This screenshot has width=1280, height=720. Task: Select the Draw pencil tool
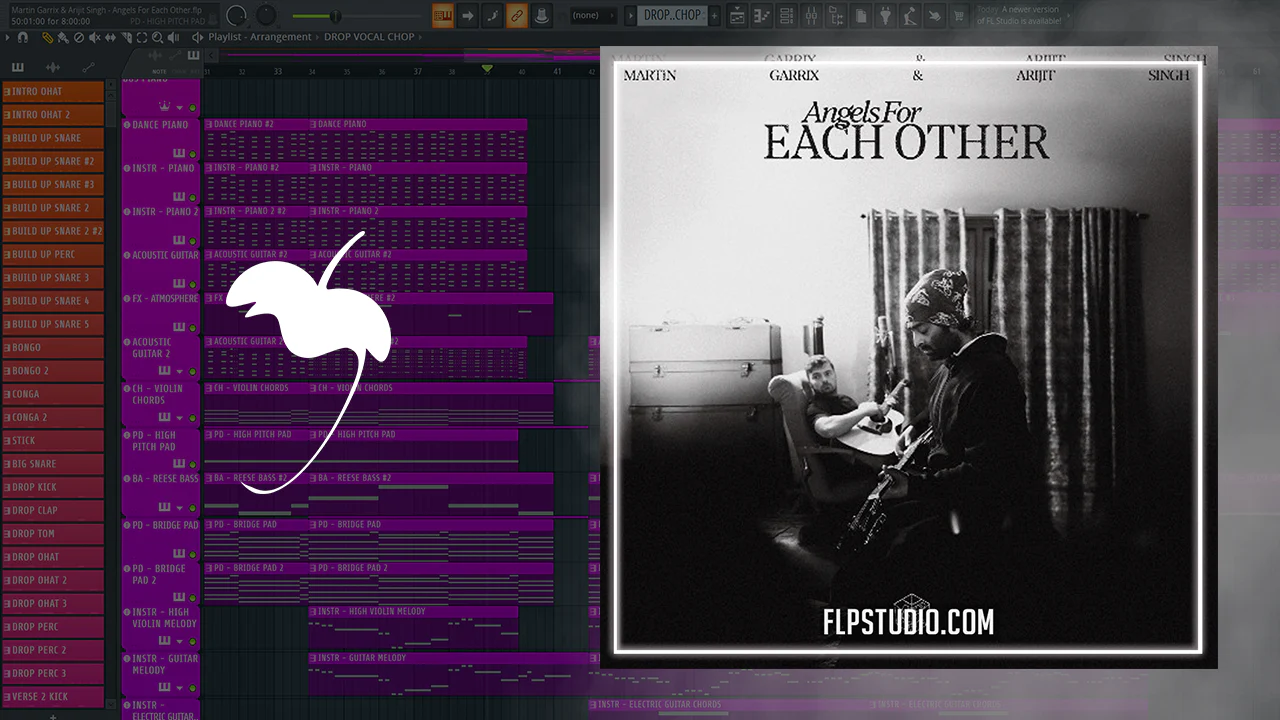click(x=48, y=37)
